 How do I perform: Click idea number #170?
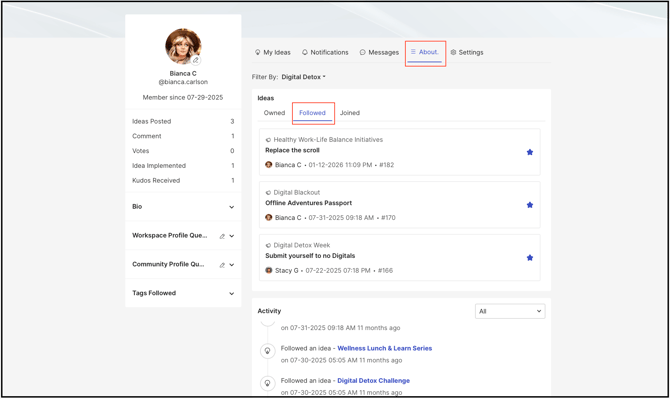pyautogui.click(x=388, y=218)
